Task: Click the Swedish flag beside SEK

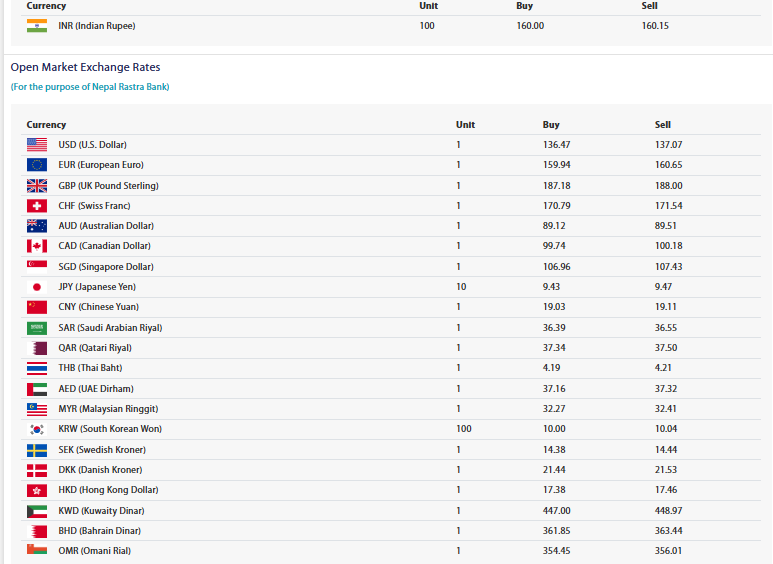Action: click(37, 450)
